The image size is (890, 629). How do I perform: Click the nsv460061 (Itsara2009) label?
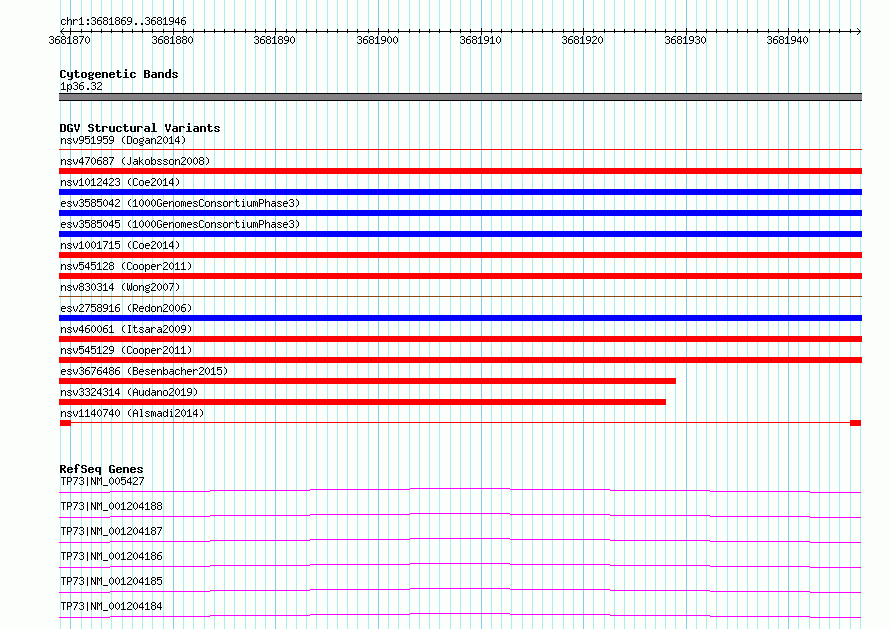coord(126,329)
